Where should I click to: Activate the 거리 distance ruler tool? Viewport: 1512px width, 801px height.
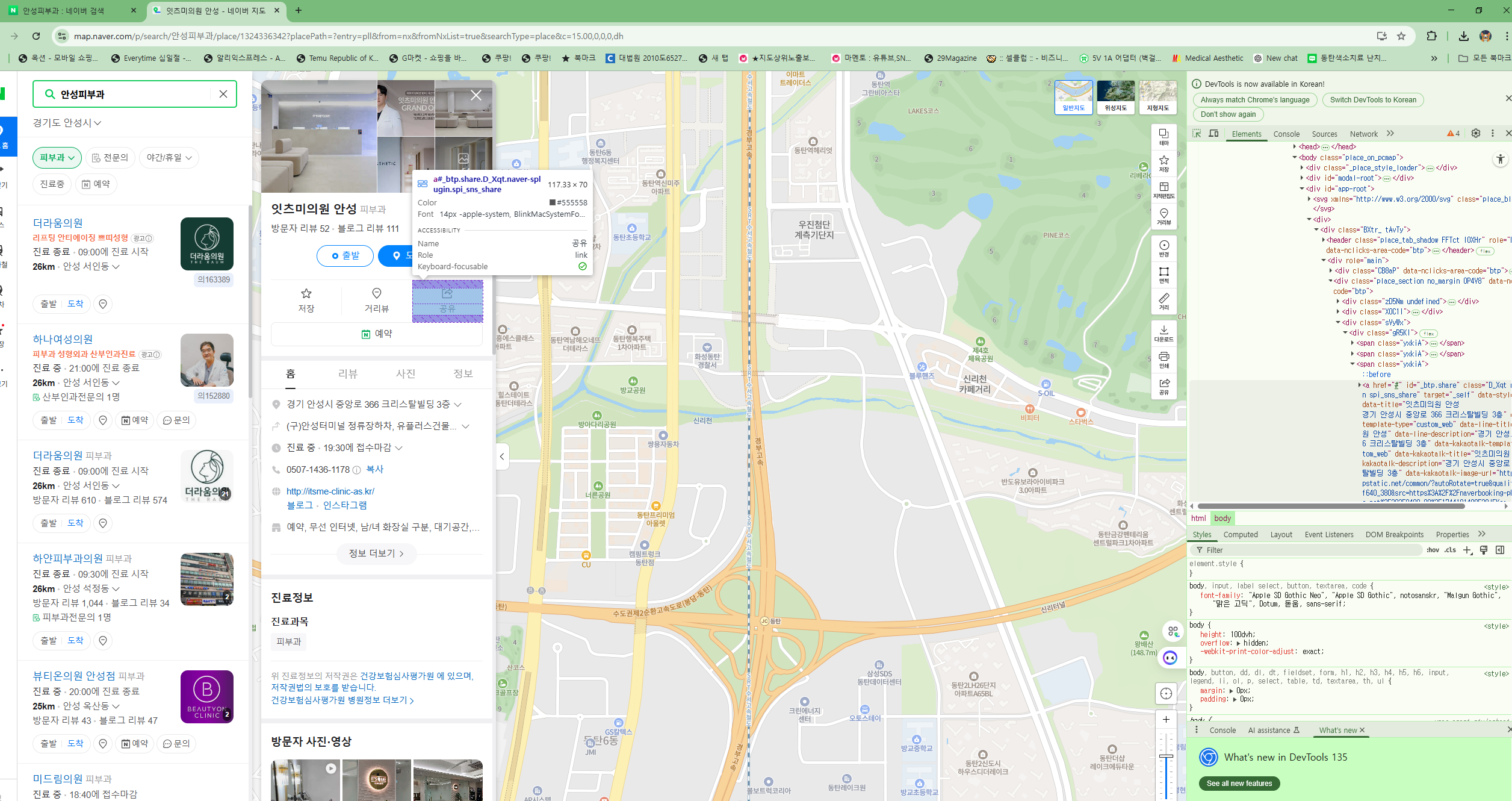pos(1164,301)
